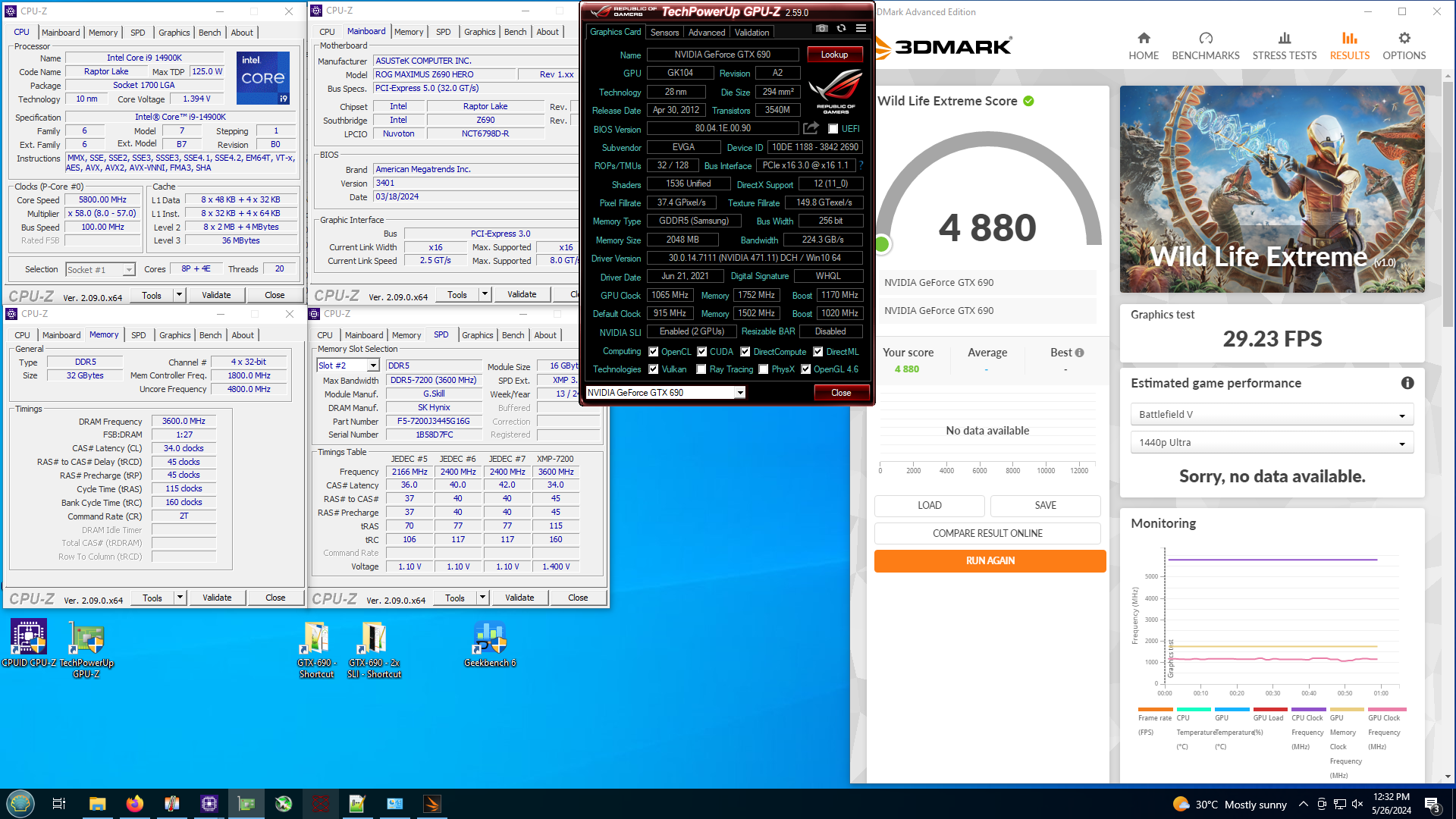Screen dimensions: 1456x819
Task: Open the 1440p Ultra resolution dropdown
Action: tap(1272, 443)
